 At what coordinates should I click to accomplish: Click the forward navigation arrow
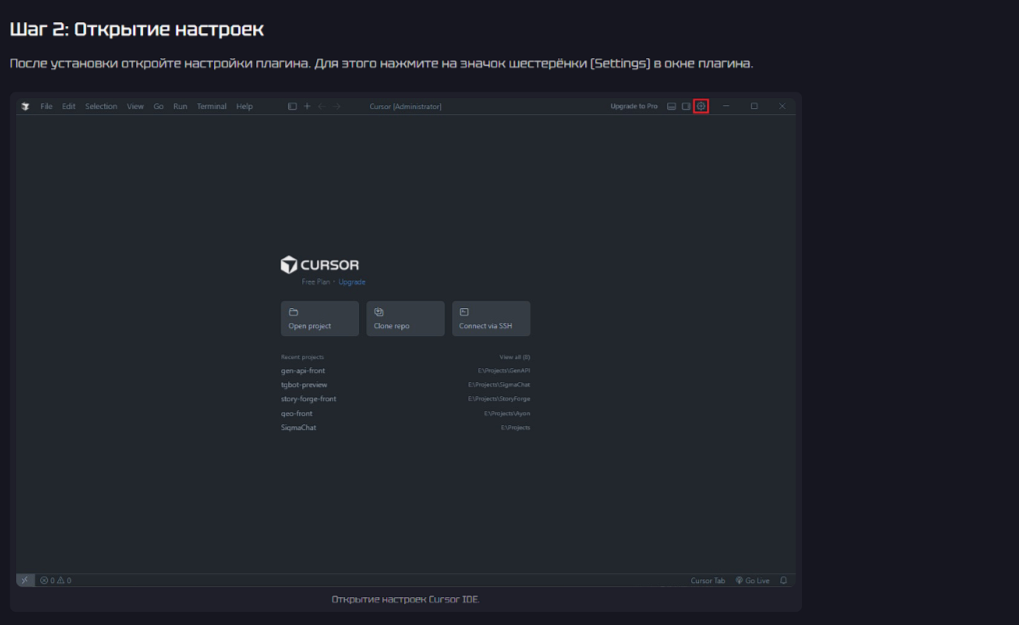[337, 106]
